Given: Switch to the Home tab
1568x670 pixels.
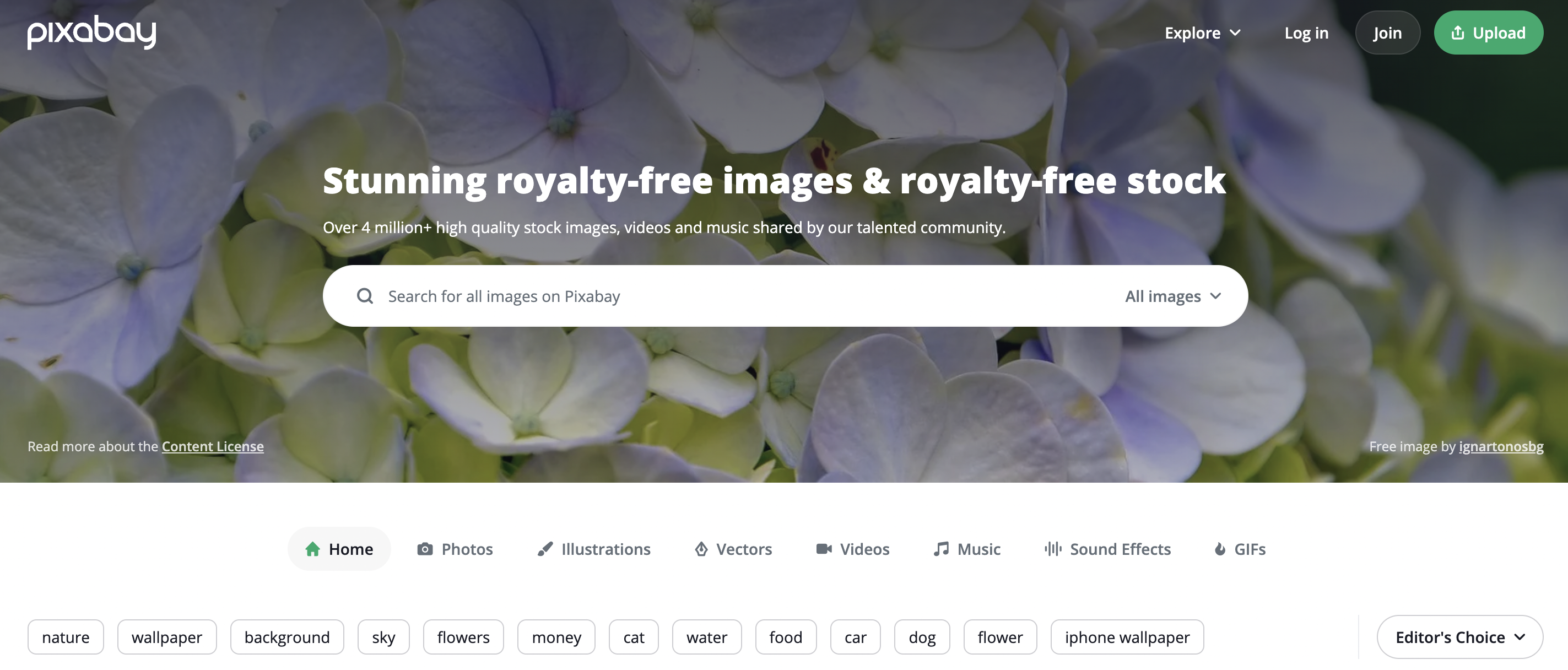Looking at the screenshot, I should pyautogui.click(x=339, y=549).
